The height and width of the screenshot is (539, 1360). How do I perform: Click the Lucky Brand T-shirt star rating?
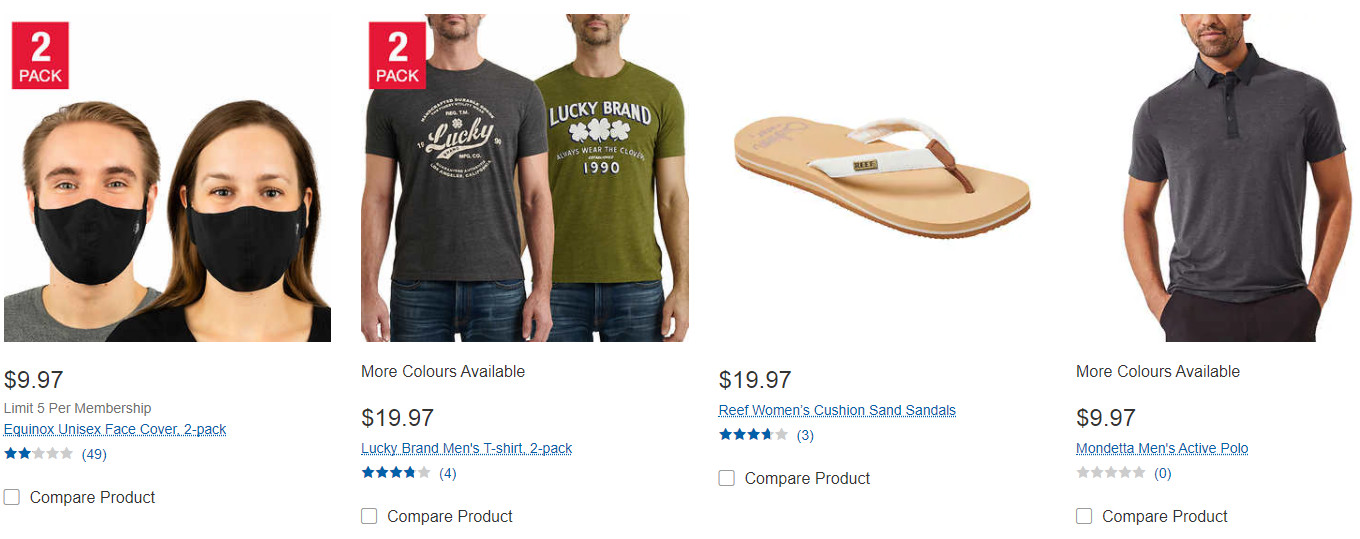[x=395, y=473]
